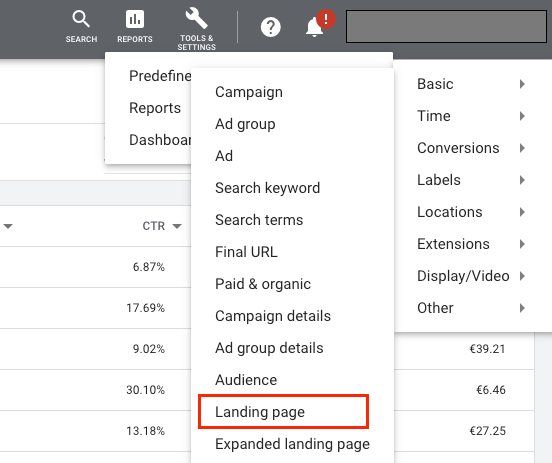Expand the Other submenu
This screenshot has width=552, height=463.
tap(472, 308)
